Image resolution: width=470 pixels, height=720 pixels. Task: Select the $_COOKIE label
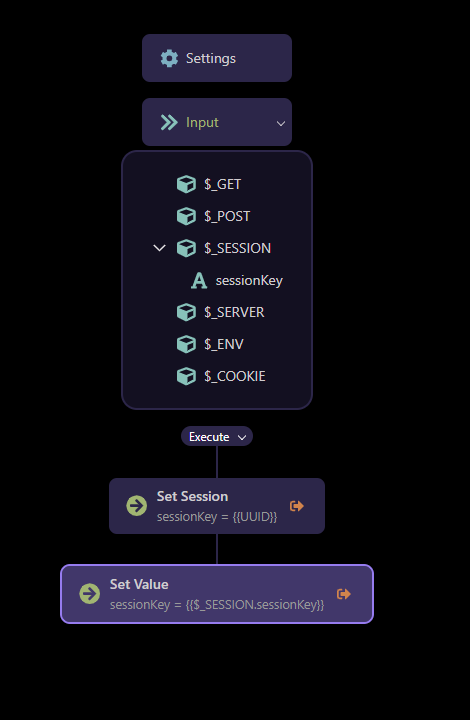(x=235, y=377)
